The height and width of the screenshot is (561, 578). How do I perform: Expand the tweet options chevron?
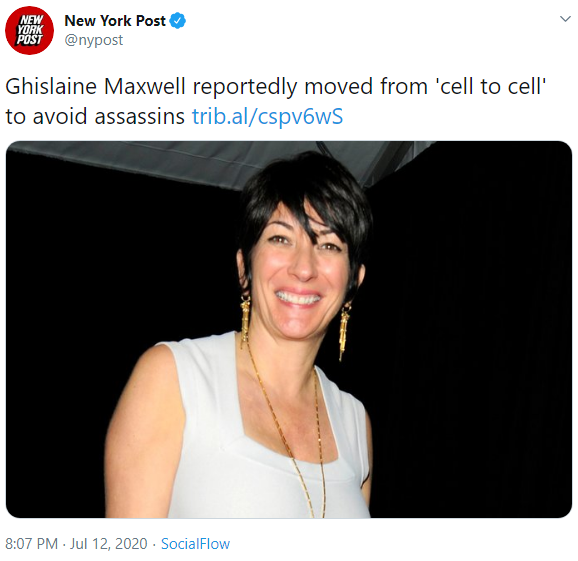point(565,18)
